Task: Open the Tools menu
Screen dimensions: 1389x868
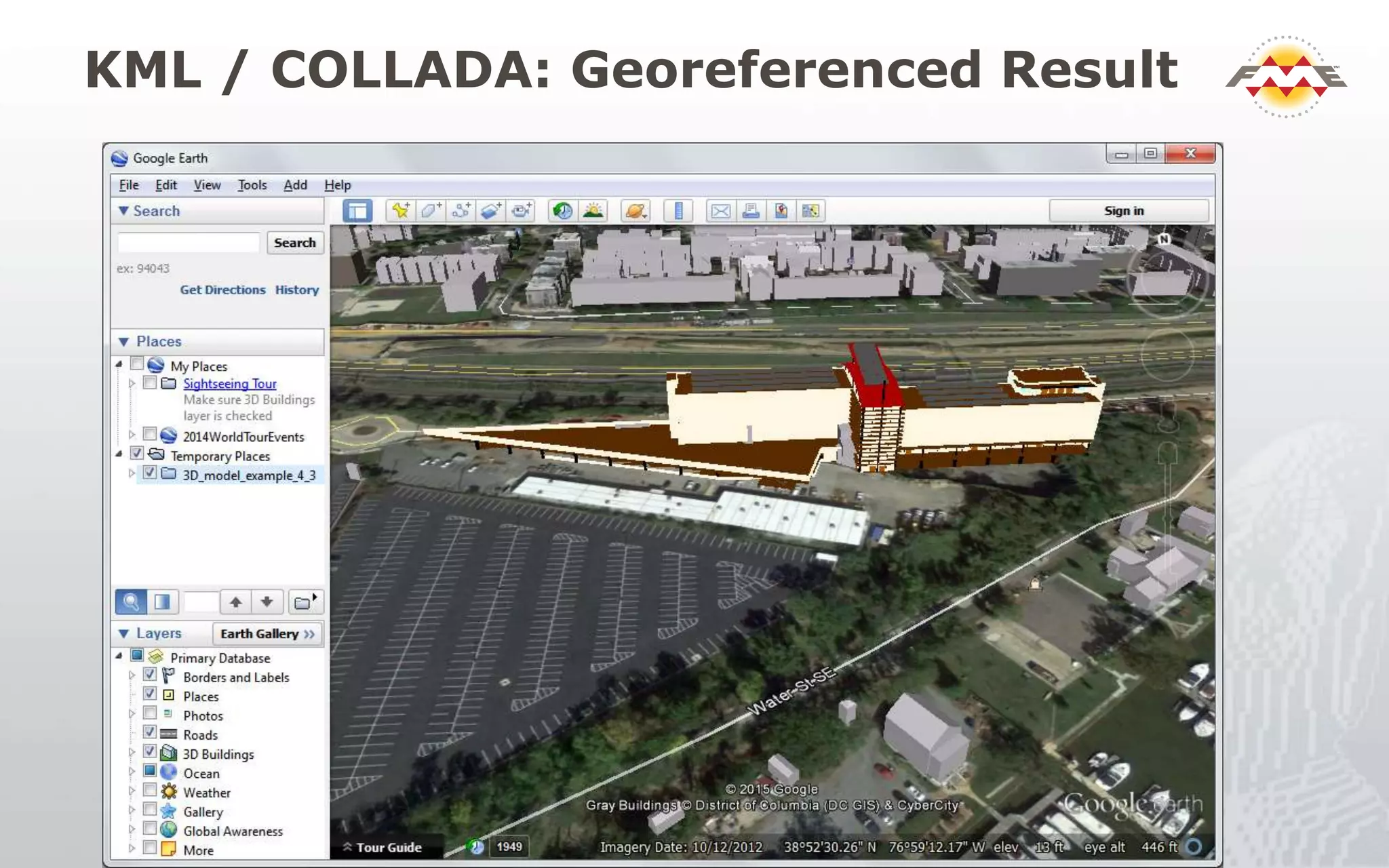Action: click(252, 185)
